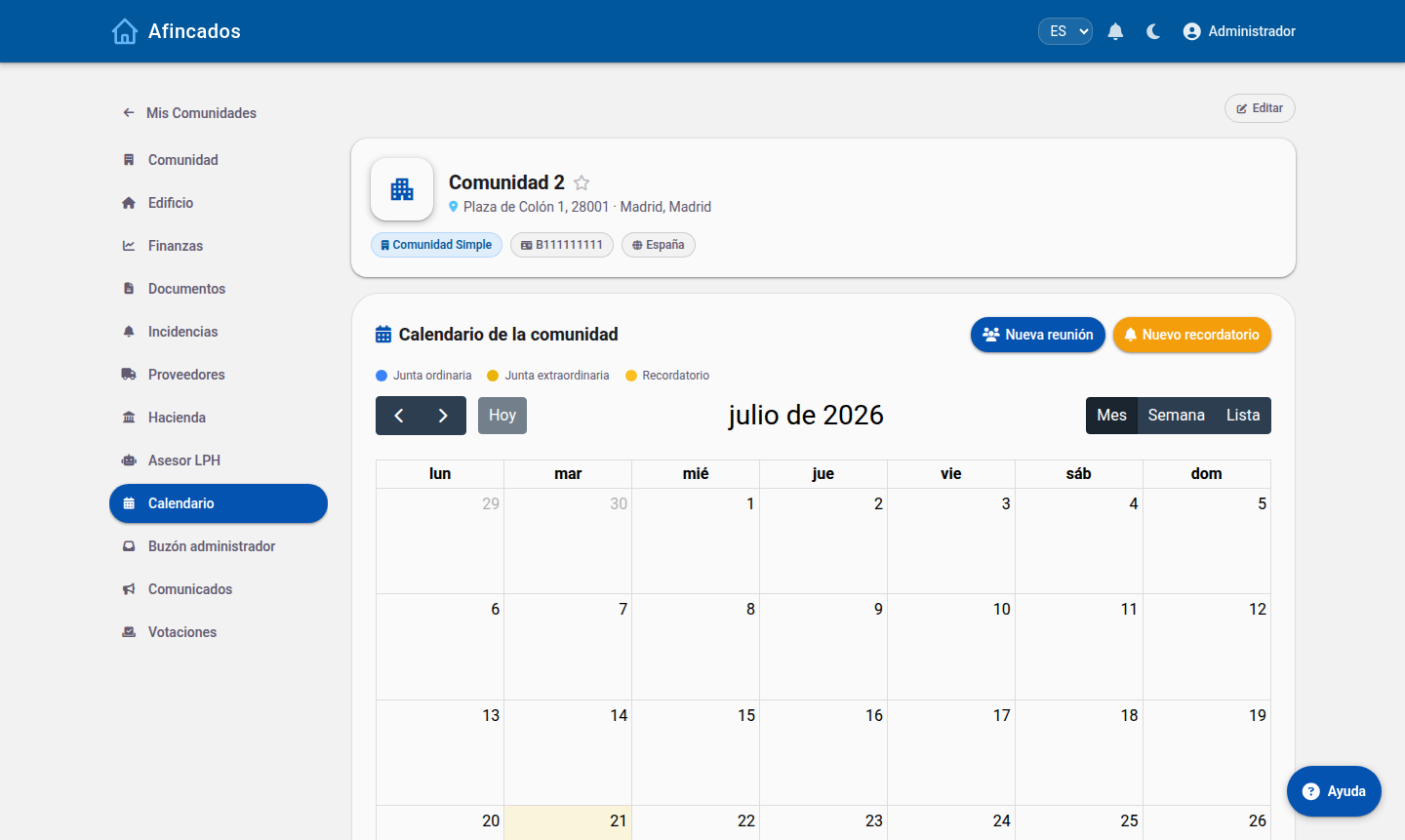Image resolution: width=1405 pixels, height=840 pixels.
Task: Click the map pin address icon
Action: tap(454, 207)
